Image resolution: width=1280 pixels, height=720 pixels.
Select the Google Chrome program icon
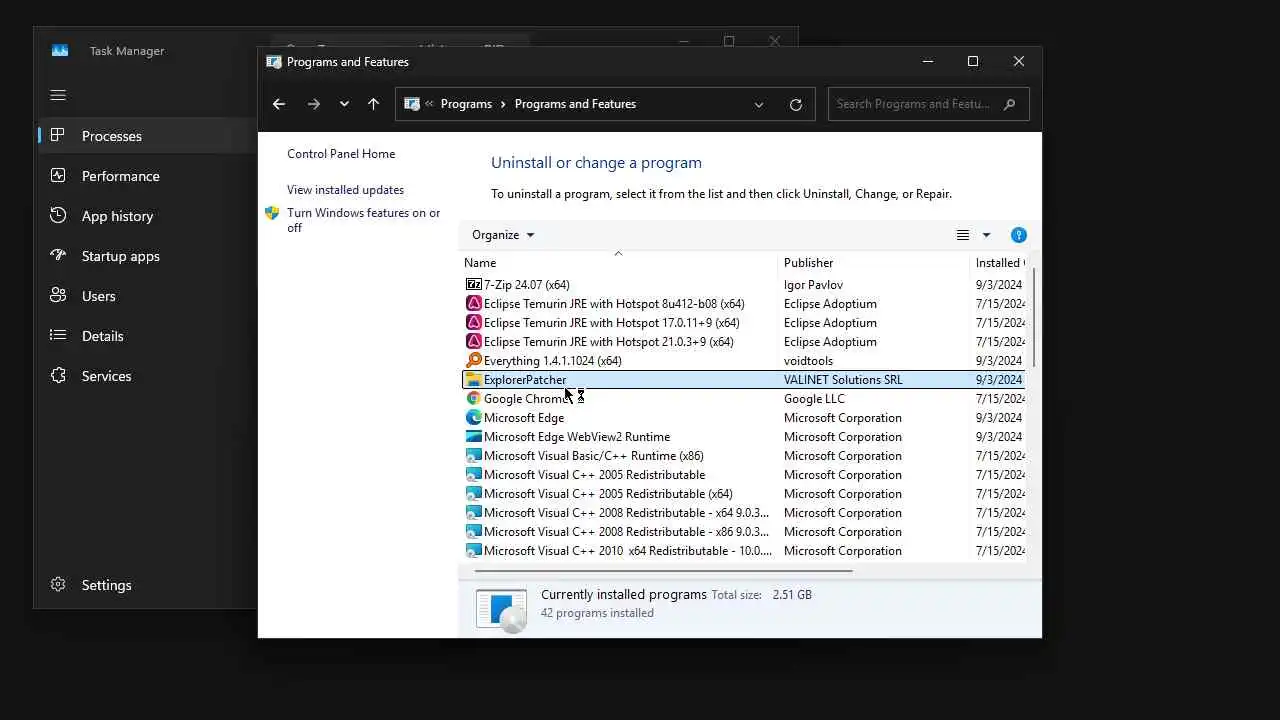tap(474, 399)
